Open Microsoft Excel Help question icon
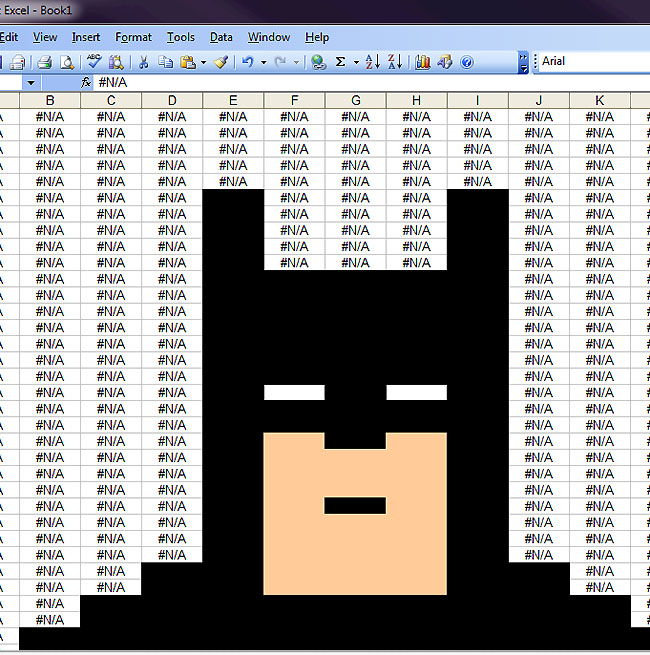This screenshot has width=650, height=655. [467, 63]
